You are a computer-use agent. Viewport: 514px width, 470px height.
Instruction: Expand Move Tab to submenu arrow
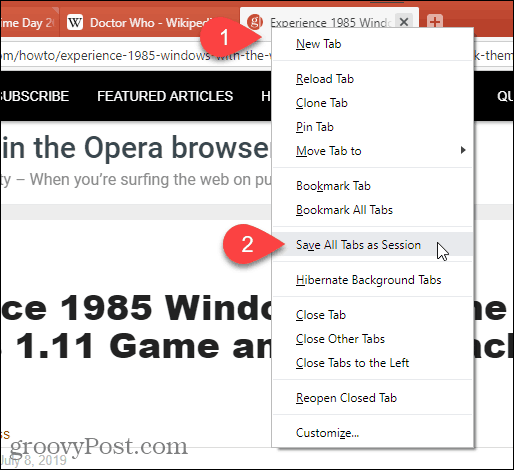coord(463,150)
